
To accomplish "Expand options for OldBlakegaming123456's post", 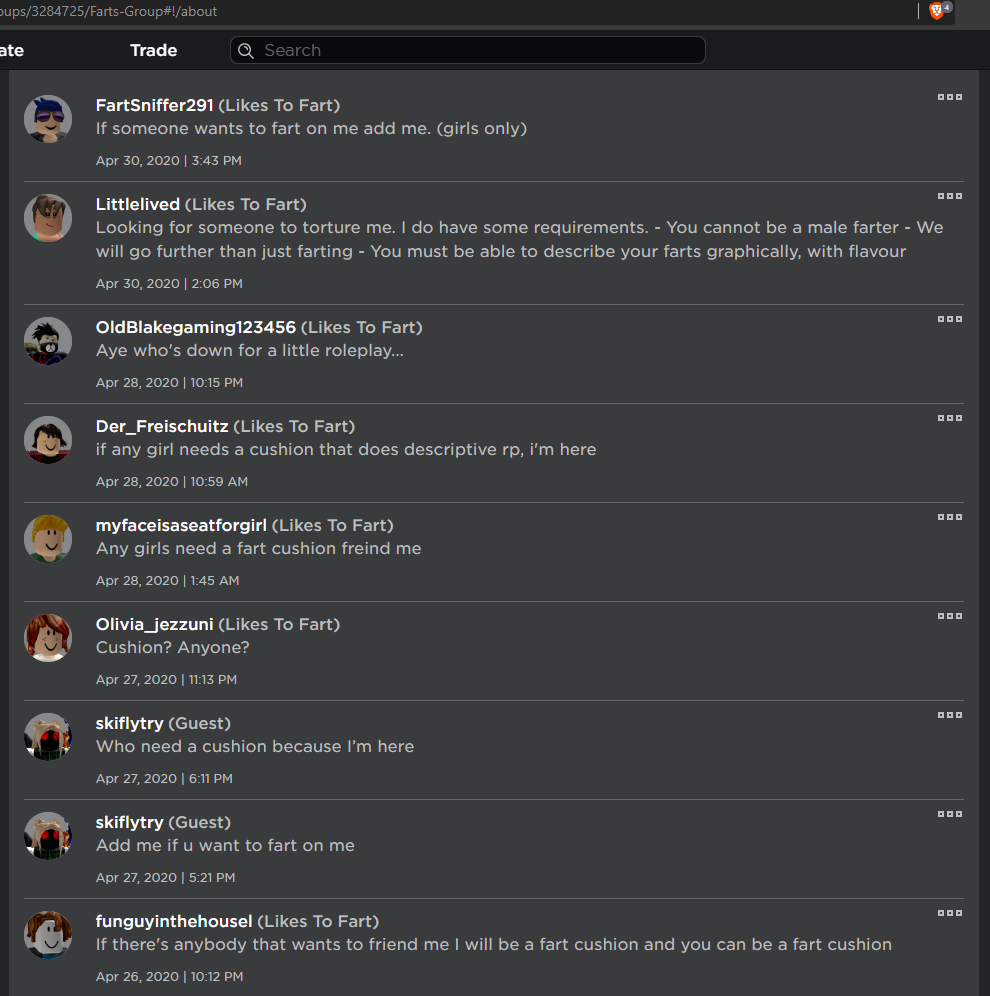I will 950,319.
